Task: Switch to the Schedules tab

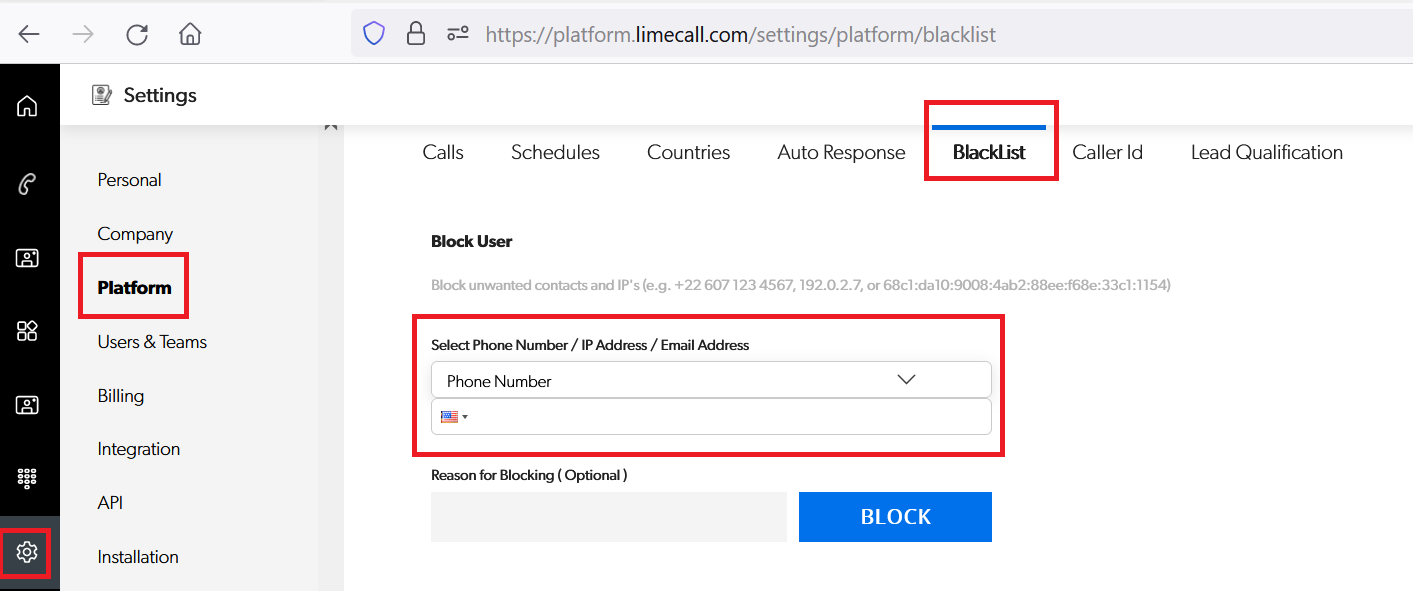Action: (x=555, y=153)
